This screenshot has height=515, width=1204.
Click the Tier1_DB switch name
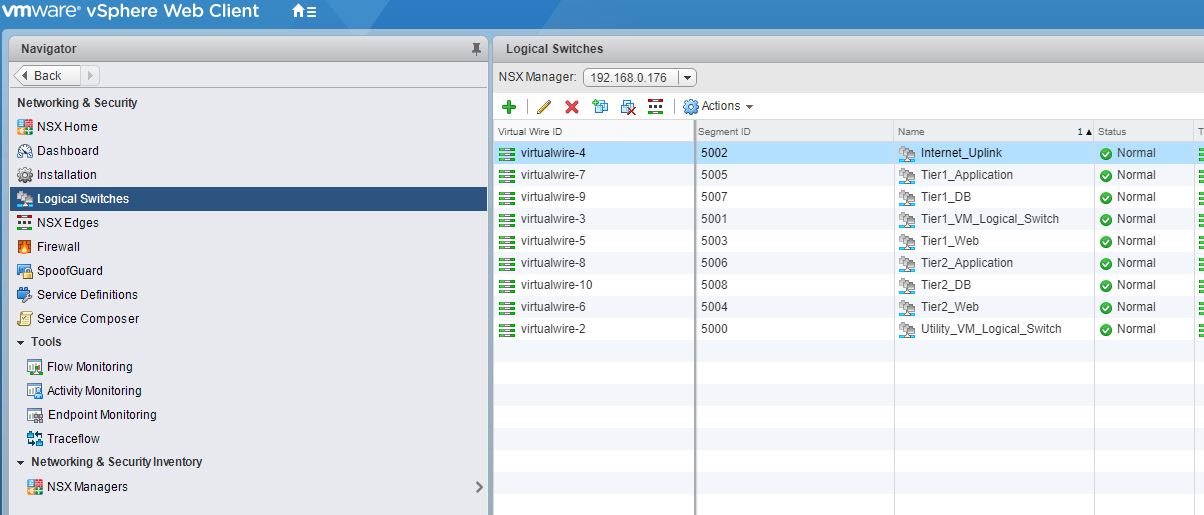click(x=946, y=197)
